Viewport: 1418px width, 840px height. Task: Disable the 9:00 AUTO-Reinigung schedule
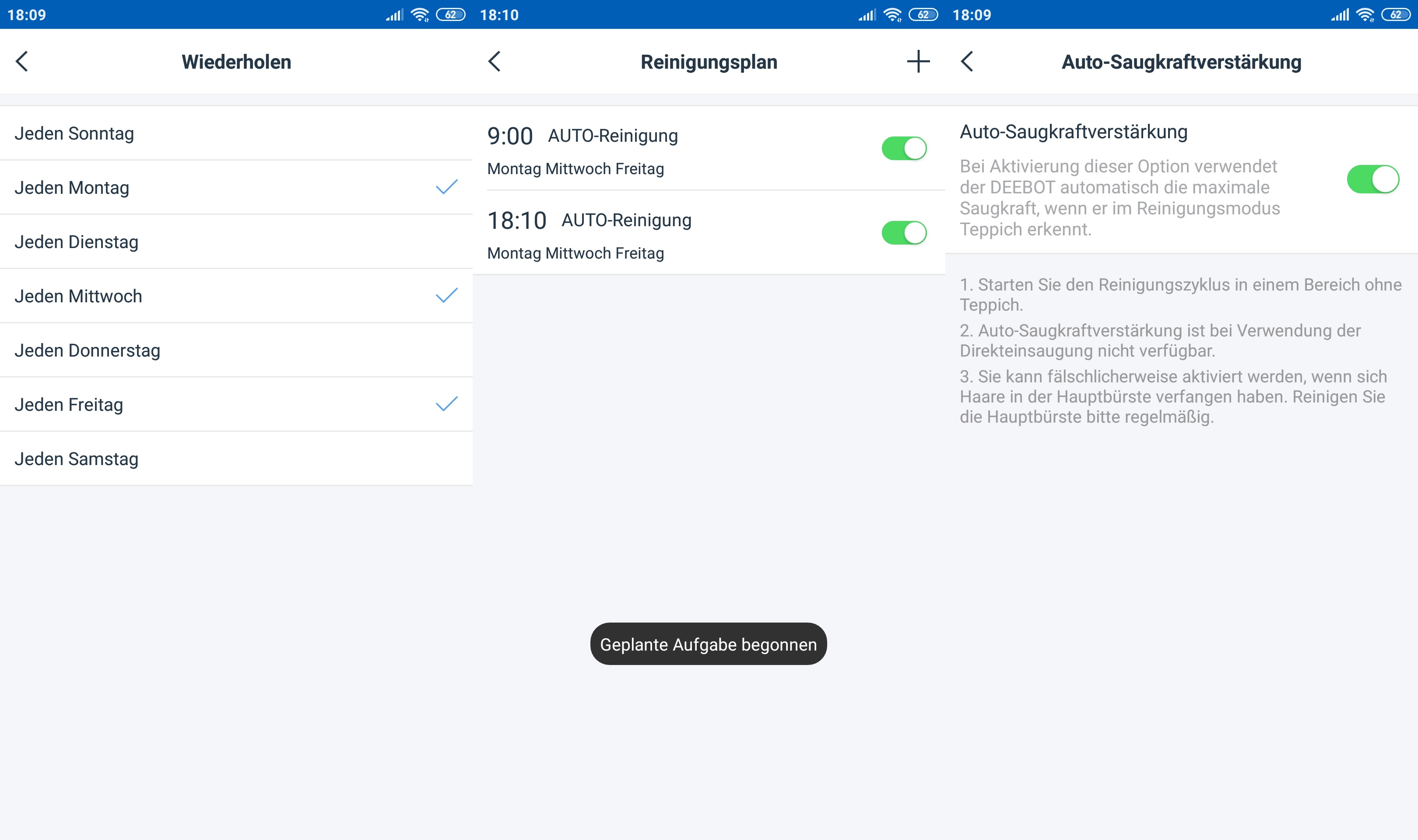pos(904,148)
